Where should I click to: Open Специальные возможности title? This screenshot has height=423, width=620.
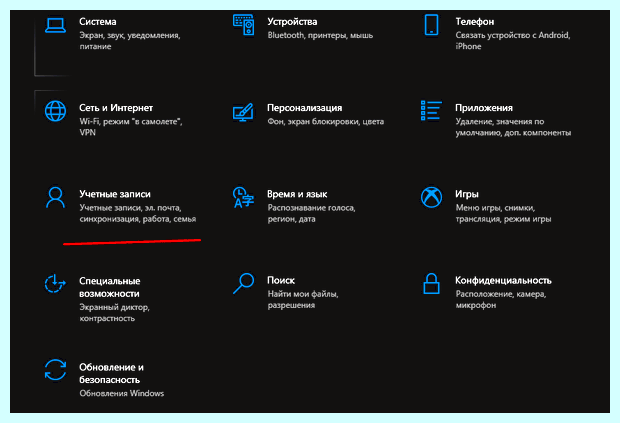coord(110,287)
